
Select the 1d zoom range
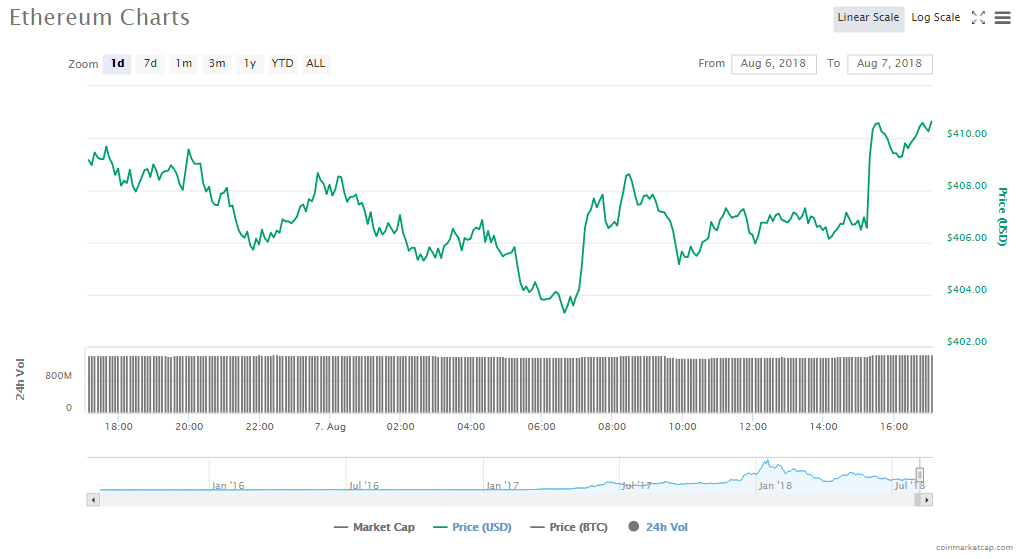tap(117, 64)
